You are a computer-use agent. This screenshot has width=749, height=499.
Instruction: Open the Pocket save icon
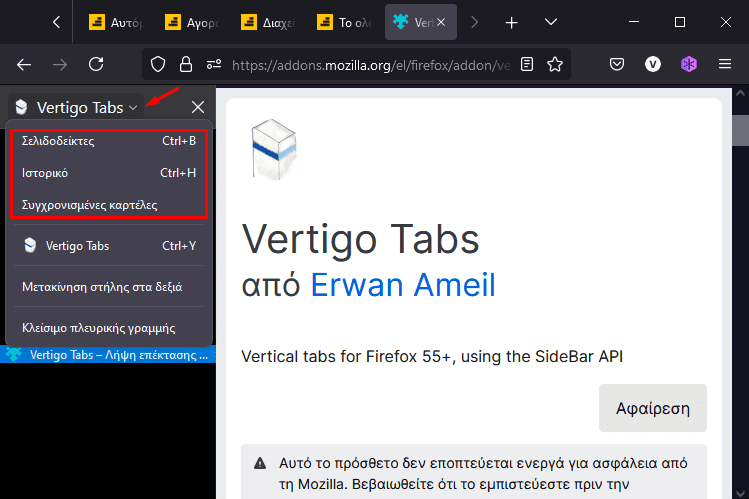click(617, 64)
